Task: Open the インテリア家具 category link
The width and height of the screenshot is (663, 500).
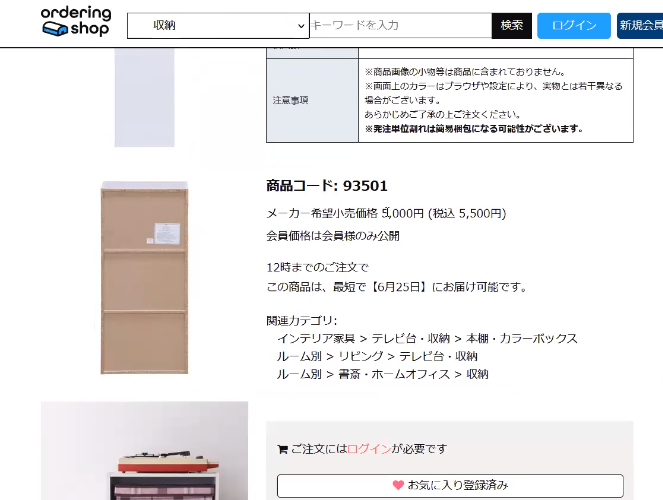Action: pyautogui.click(x=316, y=339)
